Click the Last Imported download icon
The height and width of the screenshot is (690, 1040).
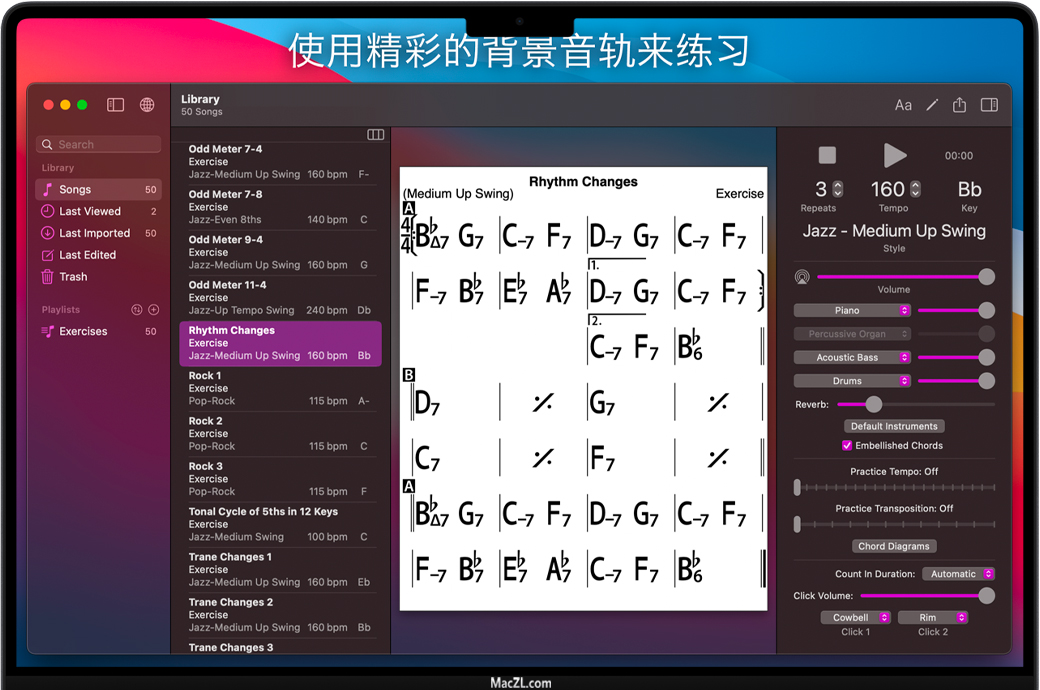(47, 233)
